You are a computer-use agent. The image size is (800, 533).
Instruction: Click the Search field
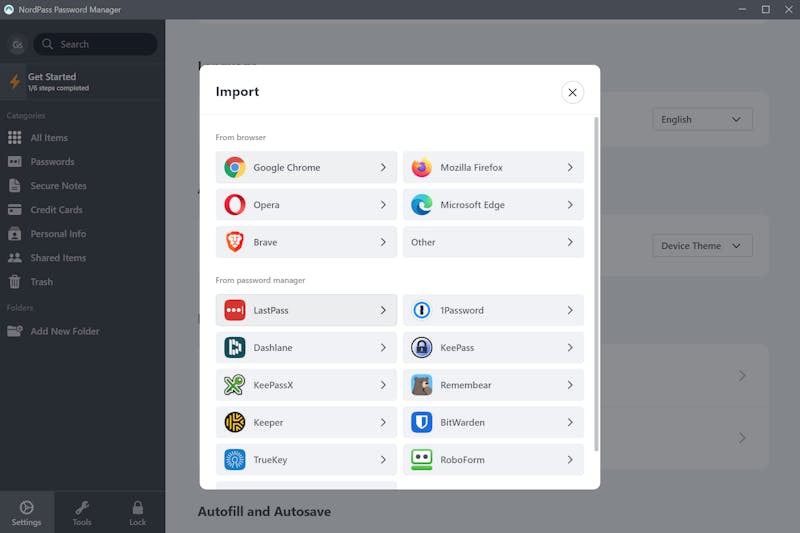click(95, 44)
